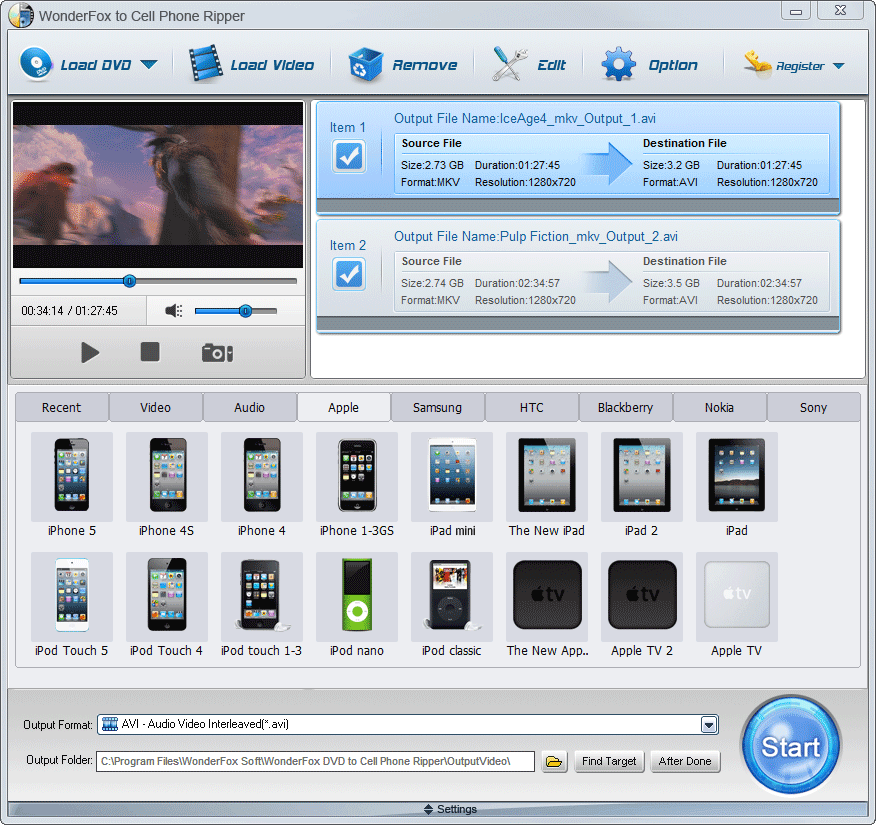
Task: Pick the iPod classic profile
Action: tap(452, 605)
